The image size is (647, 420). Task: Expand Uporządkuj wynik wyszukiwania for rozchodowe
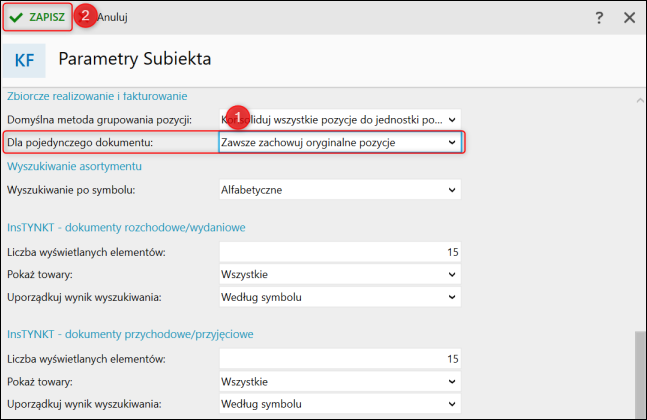click(x=339, y=297)
